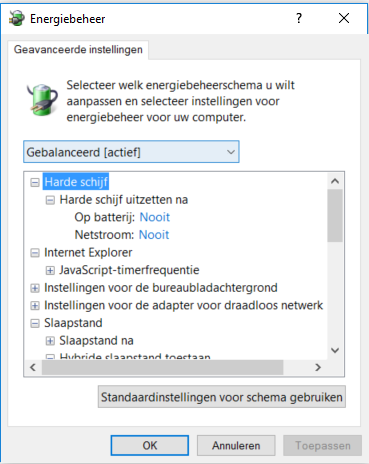Click the scroll left arrow below tree
The height and width of the screenshot is (464, 369).
(33, 367)
